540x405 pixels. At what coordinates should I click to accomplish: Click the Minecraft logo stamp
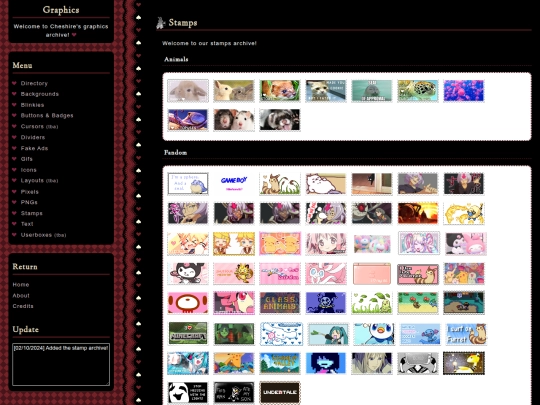coord(188,333)
